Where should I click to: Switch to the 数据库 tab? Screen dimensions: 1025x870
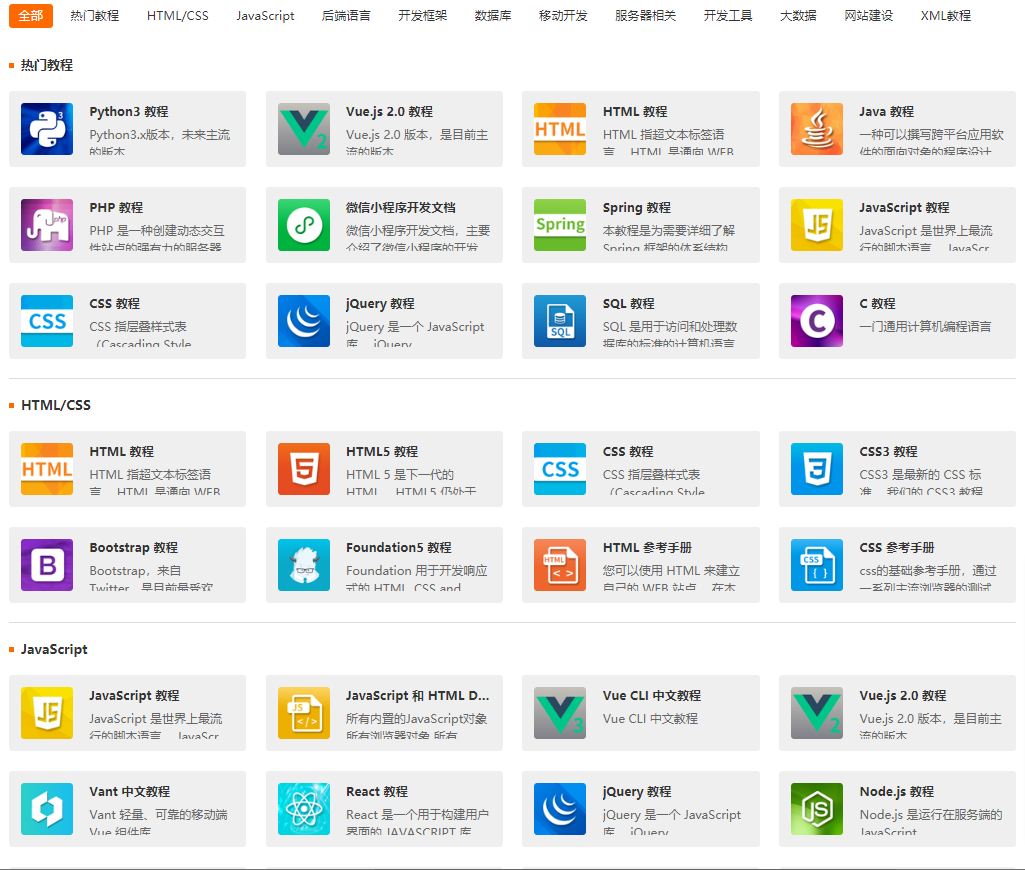[493, 16]
